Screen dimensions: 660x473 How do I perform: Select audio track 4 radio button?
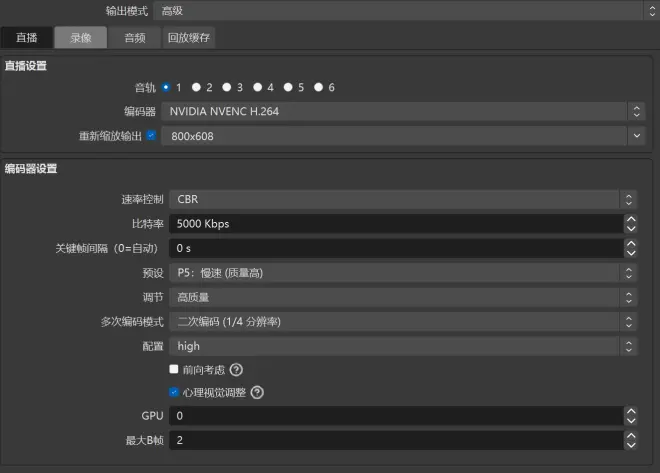[x=258, y=87]
